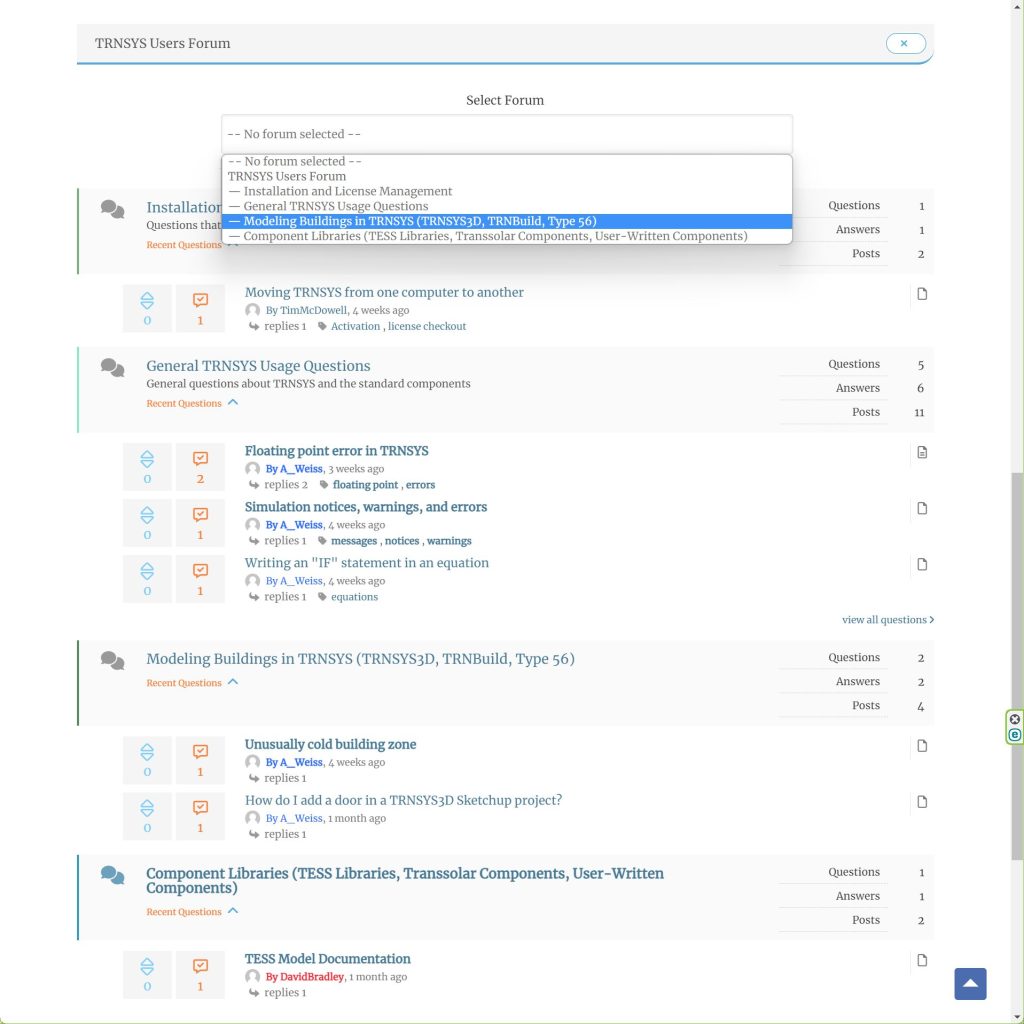Click answers icon beside add a door question
Viewport: 1024px width, 1024px height.
coord(200,808)
